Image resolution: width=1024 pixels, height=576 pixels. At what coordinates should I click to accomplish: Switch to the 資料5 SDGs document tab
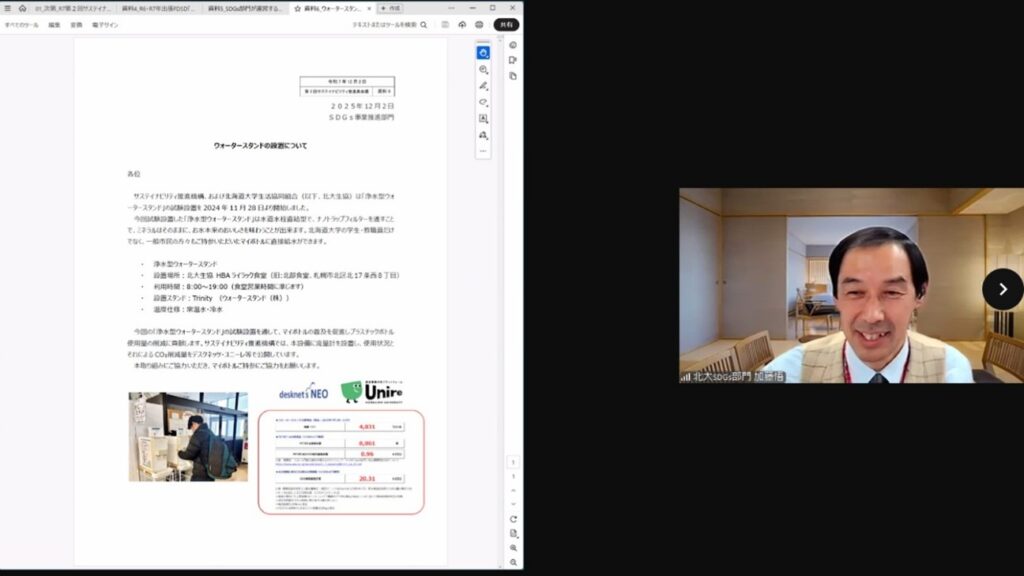tap(245, 8)
